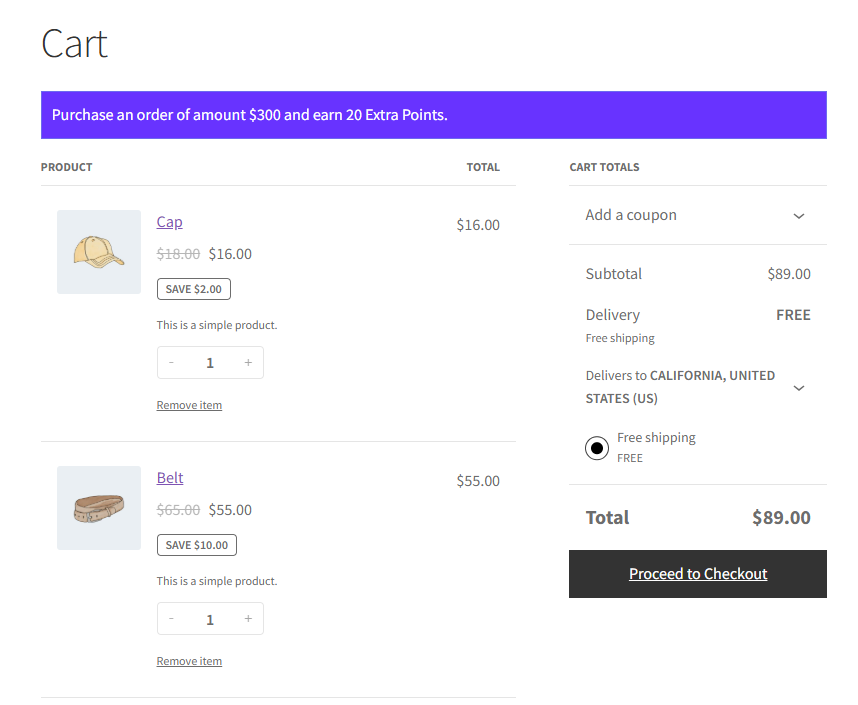Open the Cap product link

pyautogui.click(x=169, y=222)
